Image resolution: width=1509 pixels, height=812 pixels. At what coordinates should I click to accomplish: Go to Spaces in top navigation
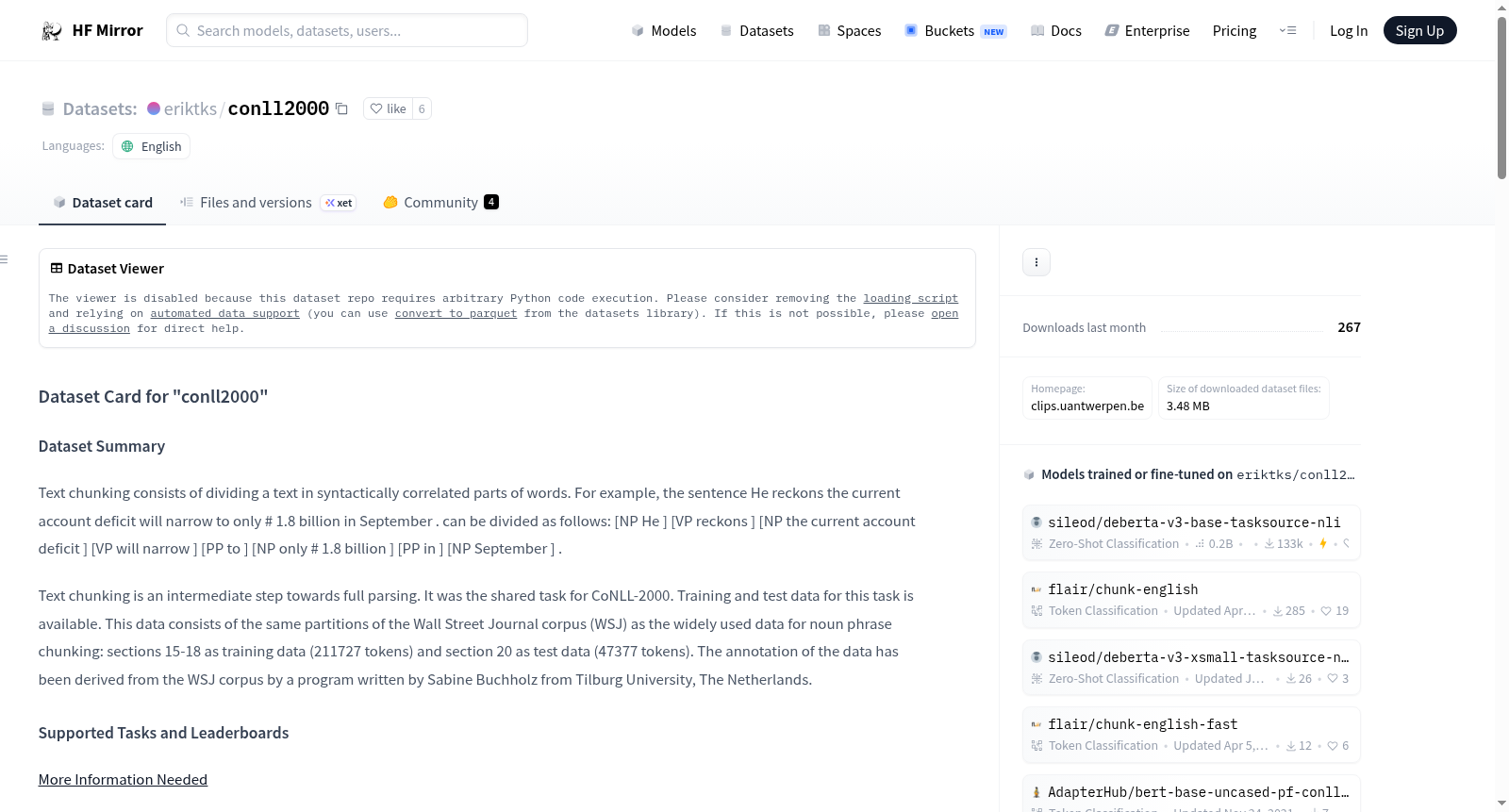click(x=849, y=31)
